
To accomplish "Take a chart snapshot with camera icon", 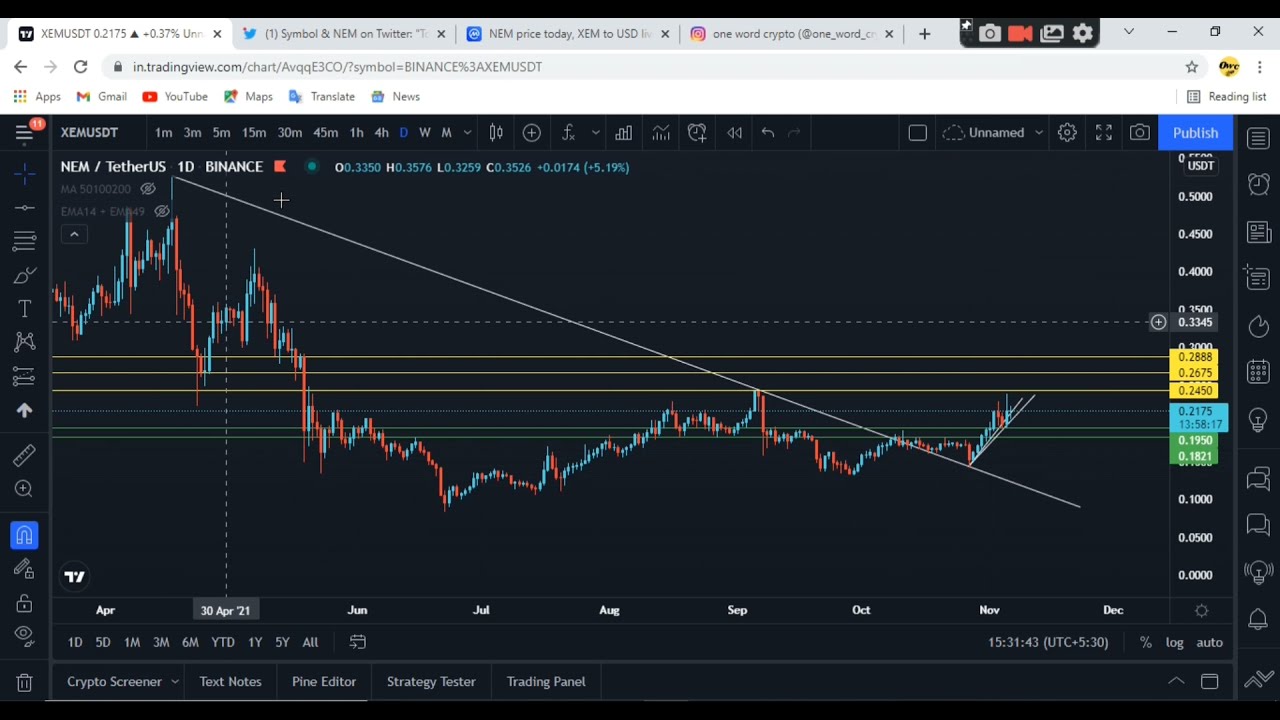I will click(1140, 133).
